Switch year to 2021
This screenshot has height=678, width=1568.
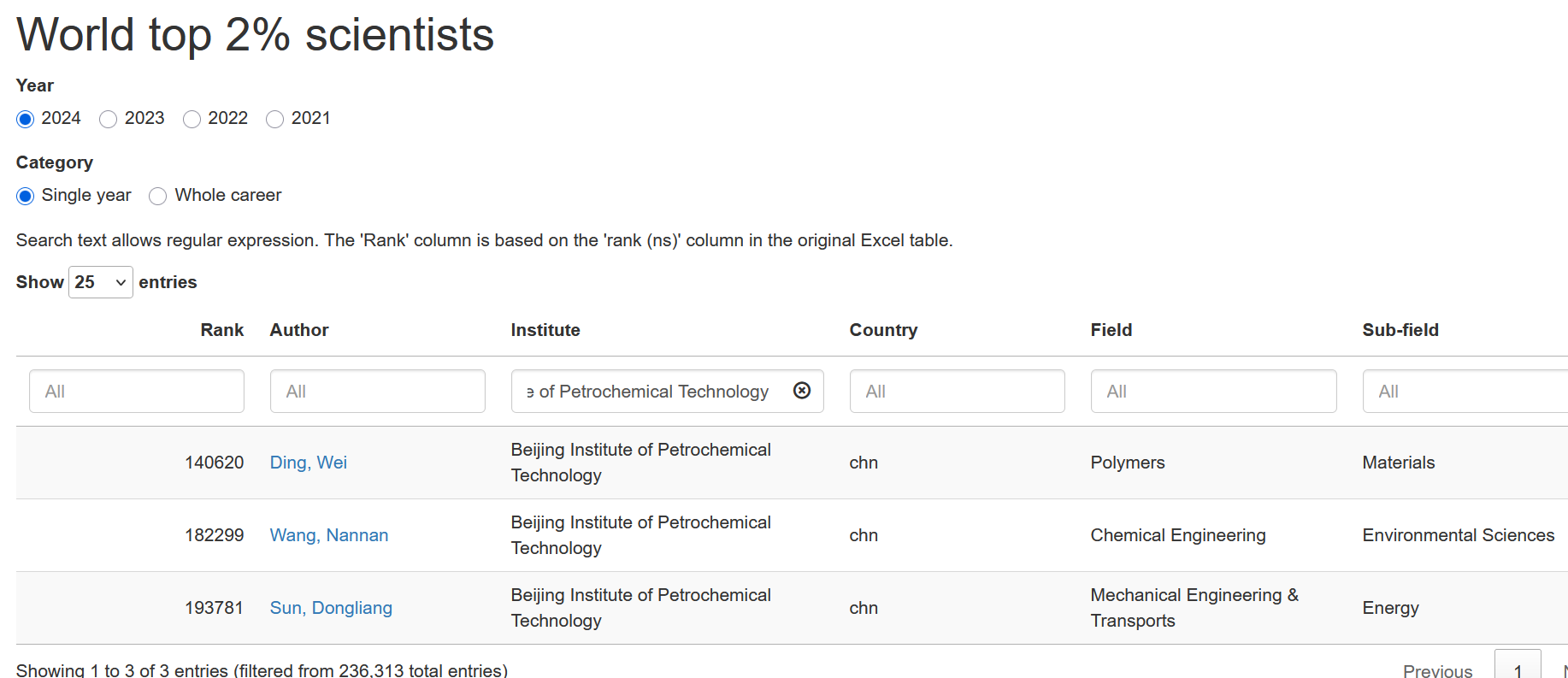point(275,119)
